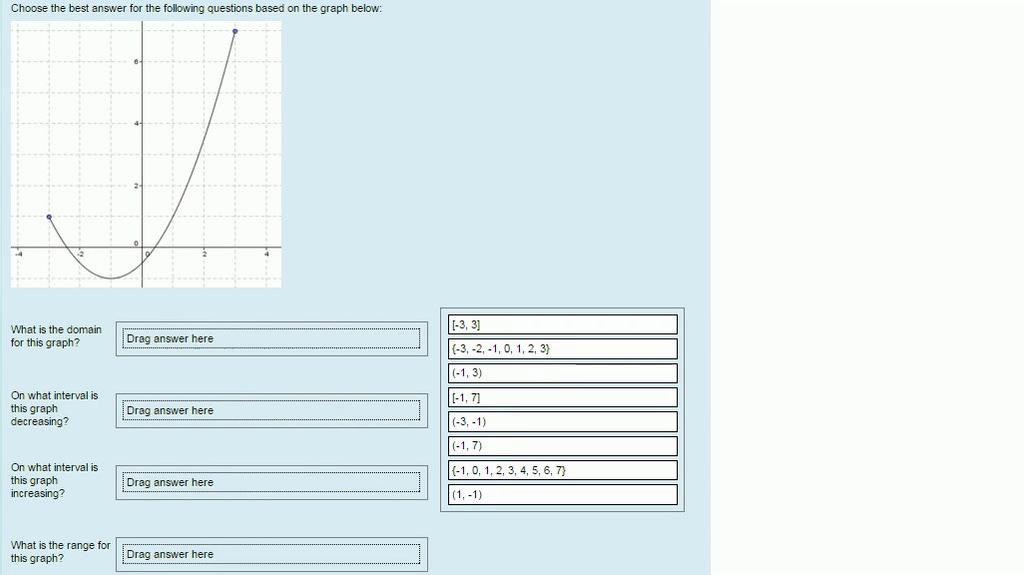Click the drop box for the decreasing interval question
This screenshot has height=575, width=1024.
pyautogui.click(x=271, y=411)
